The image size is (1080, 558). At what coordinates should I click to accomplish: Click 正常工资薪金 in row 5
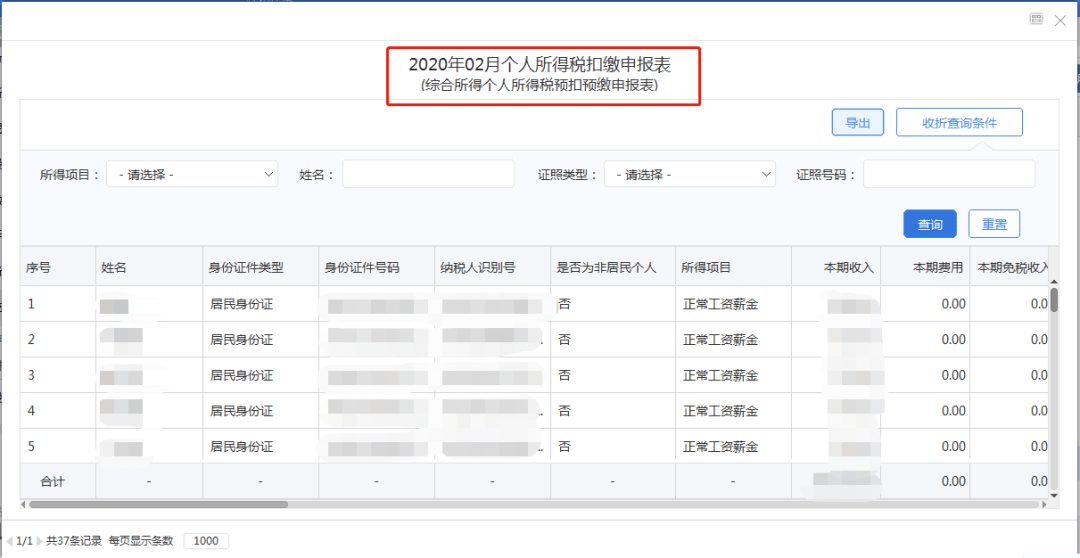(720, 447)
